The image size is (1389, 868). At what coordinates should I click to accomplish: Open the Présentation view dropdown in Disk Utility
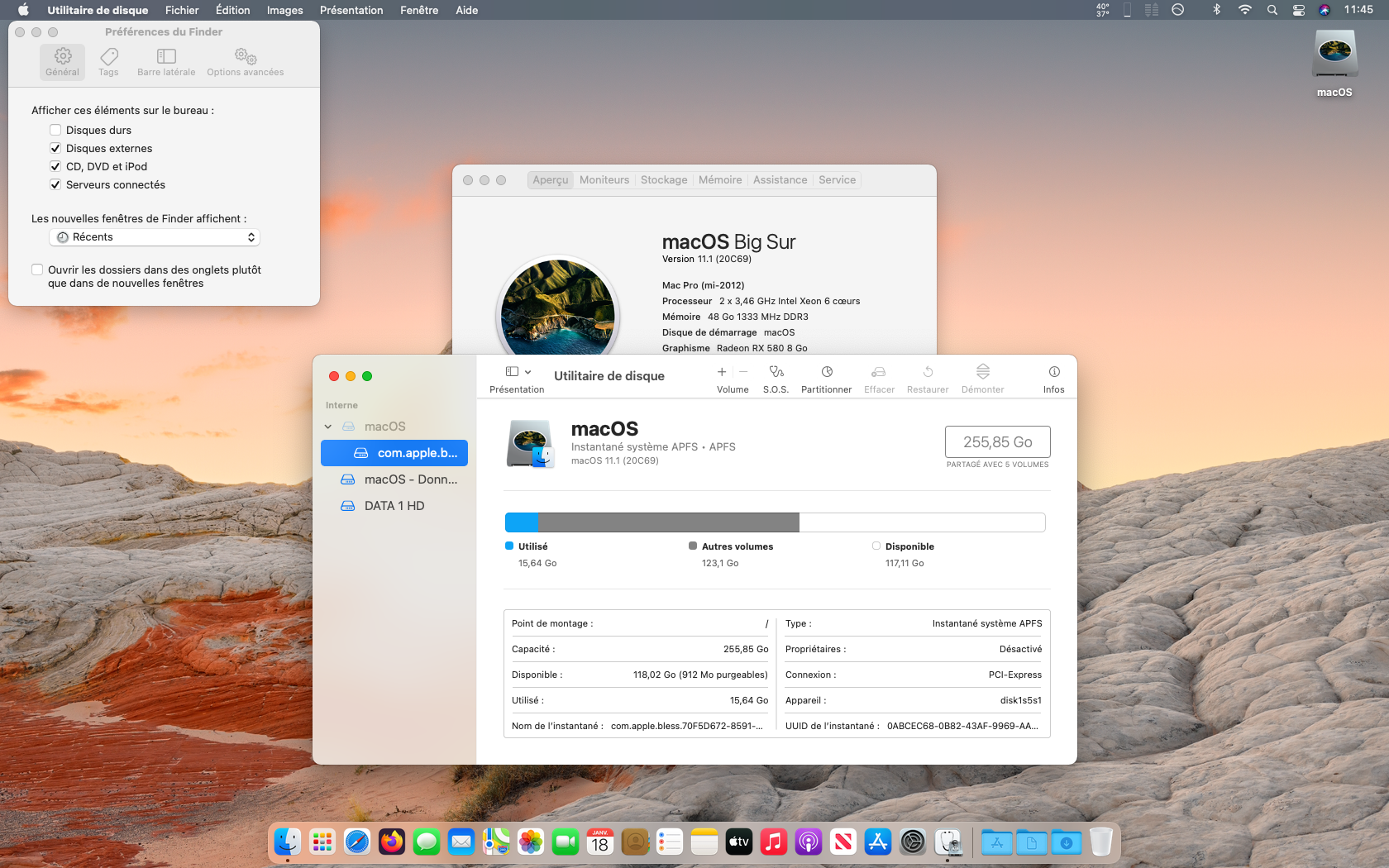[x=518, y=372]
